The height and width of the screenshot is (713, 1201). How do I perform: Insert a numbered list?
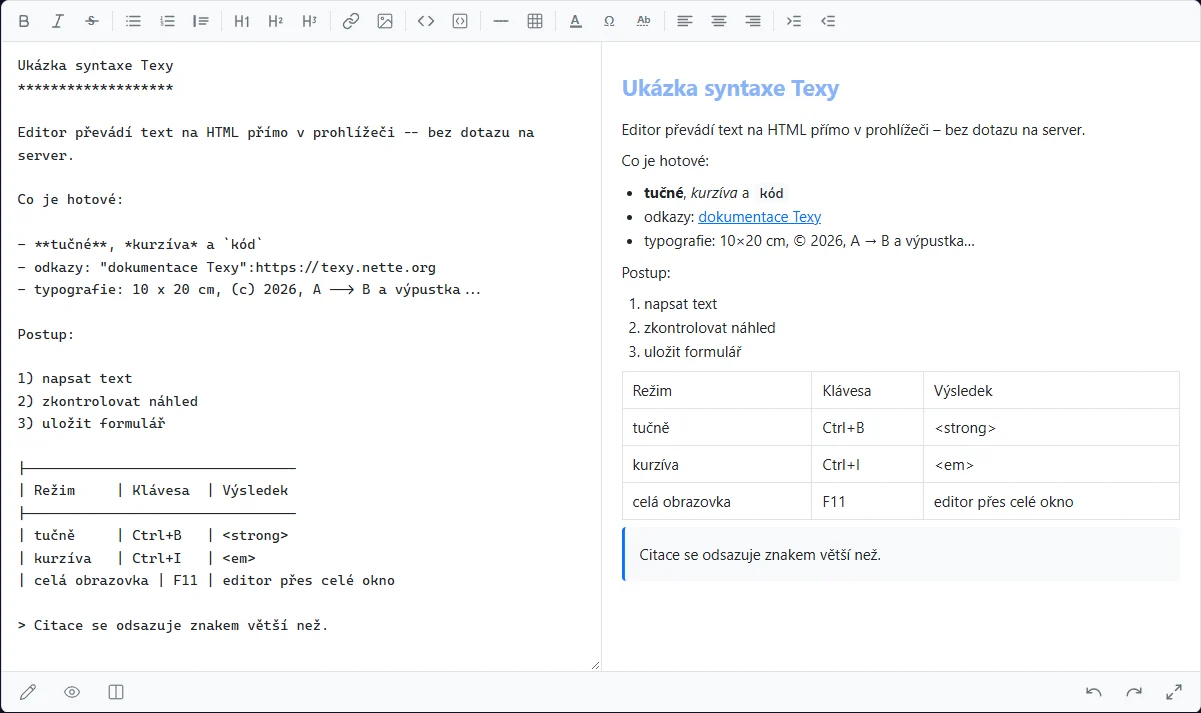click(x=167, y=21)
